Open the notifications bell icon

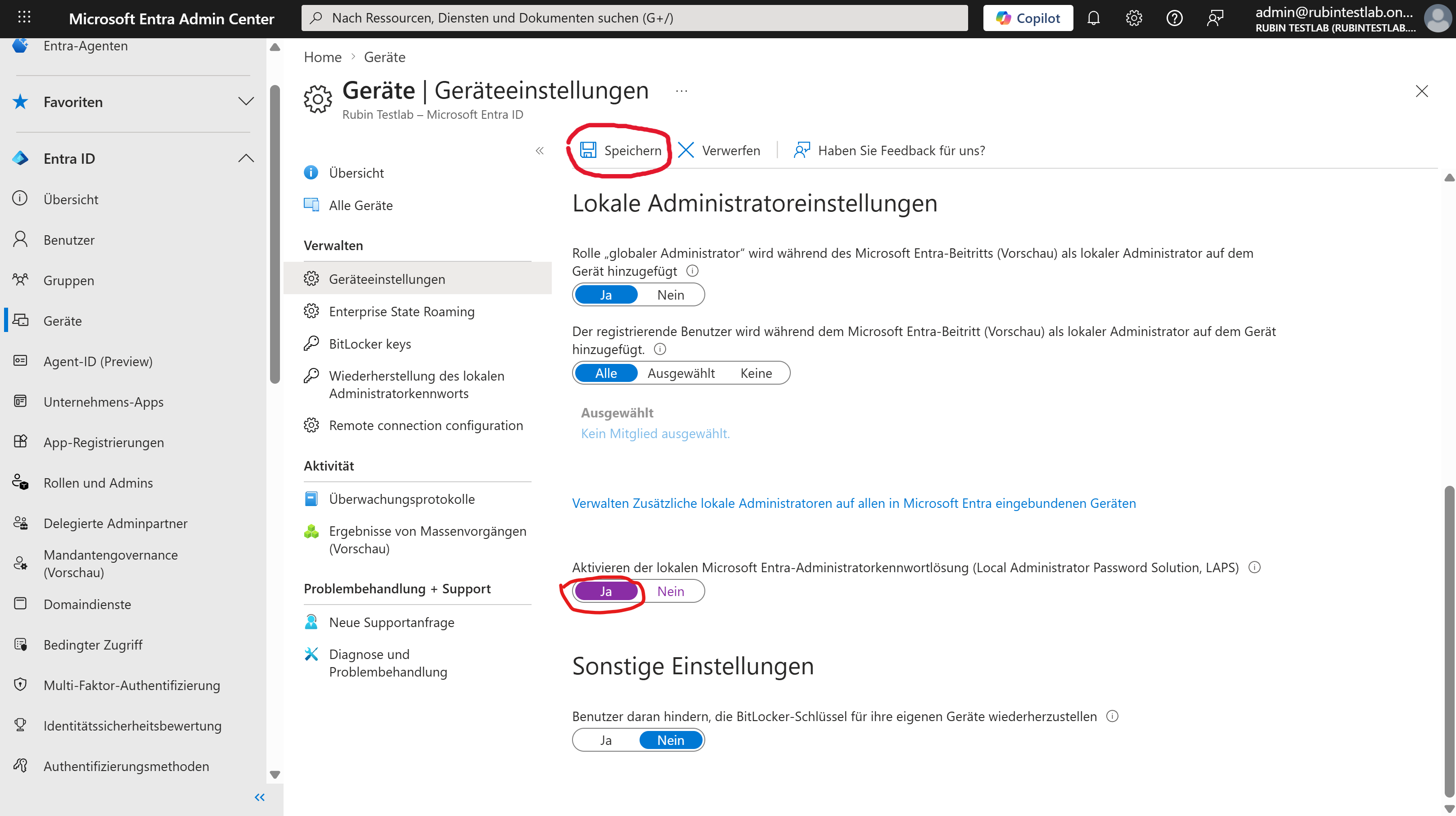[x=1093, y=18]
